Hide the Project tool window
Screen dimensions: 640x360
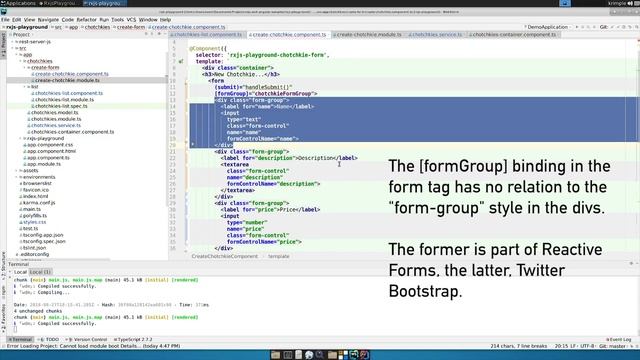pyautogui.click(x=164, y=34)
